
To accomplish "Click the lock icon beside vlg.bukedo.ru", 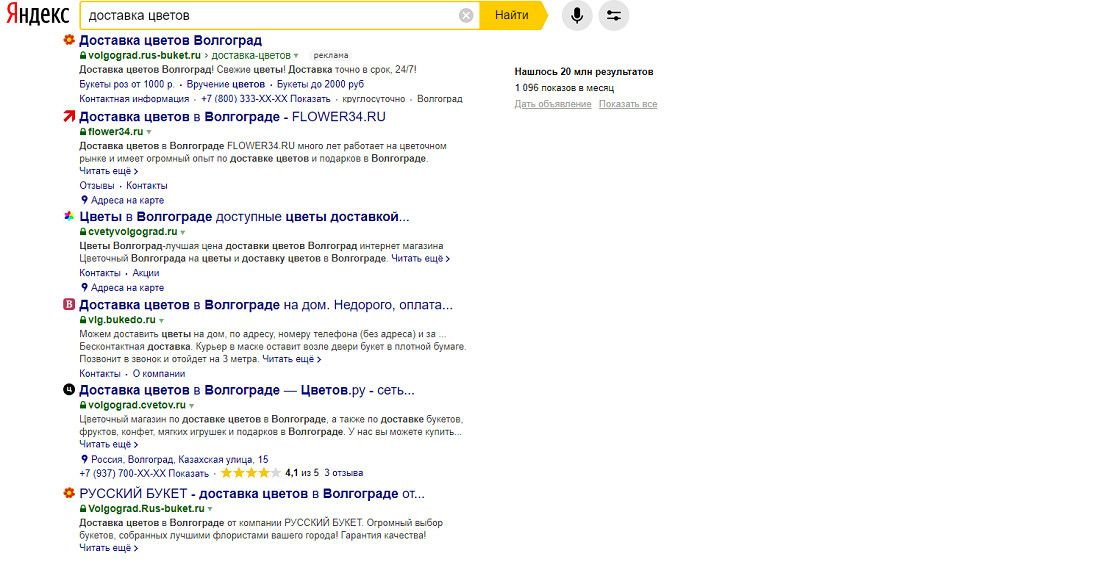I will [83, 320].
